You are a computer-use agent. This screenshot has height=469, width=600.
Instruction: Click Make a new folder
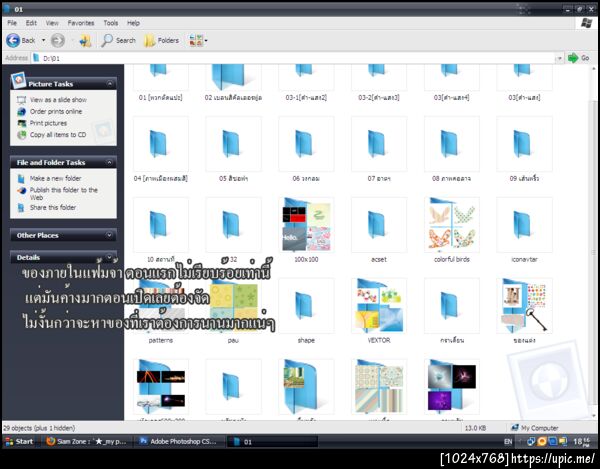point(55,178)
